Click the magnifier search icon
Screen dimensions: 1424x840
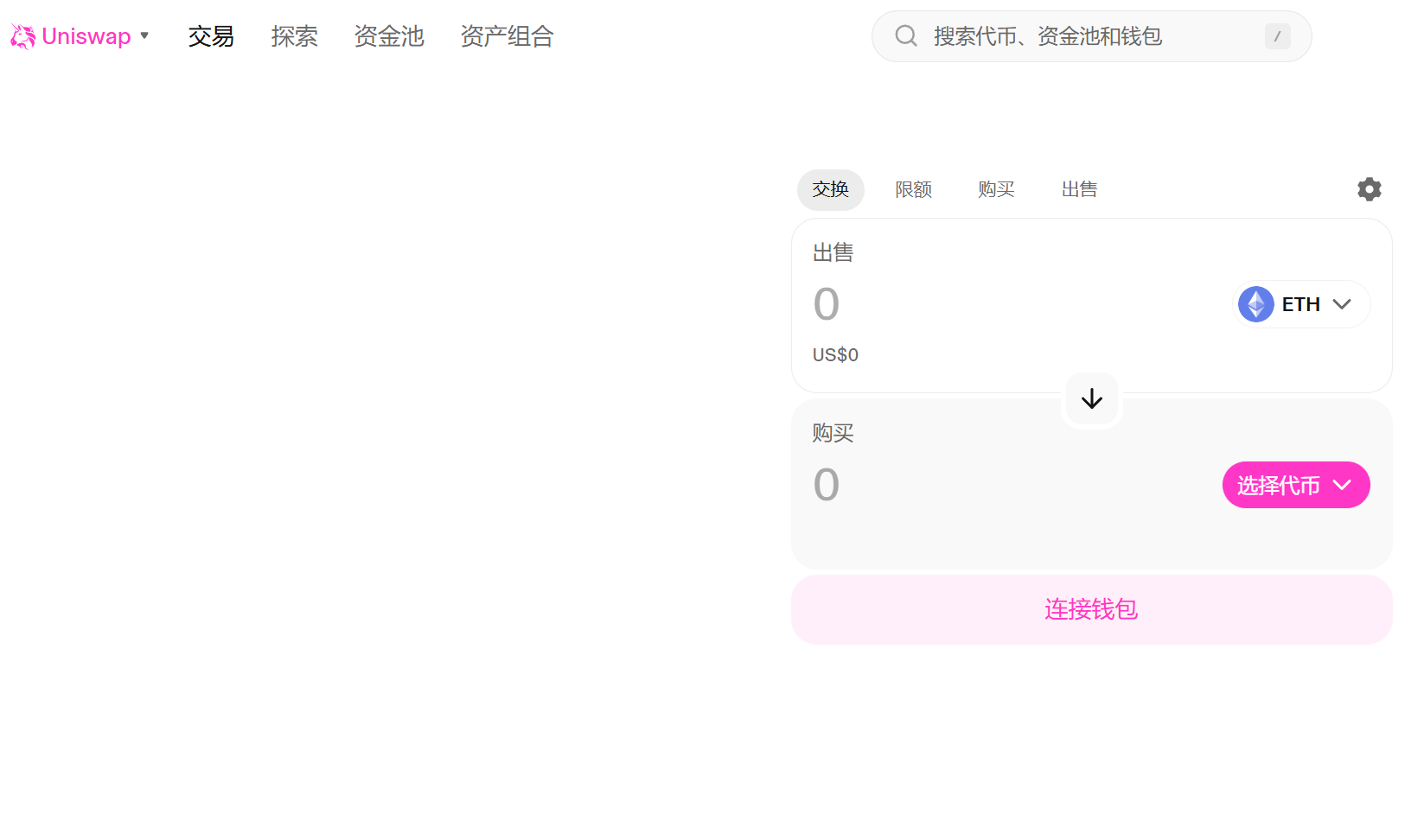tap(906, 36)
